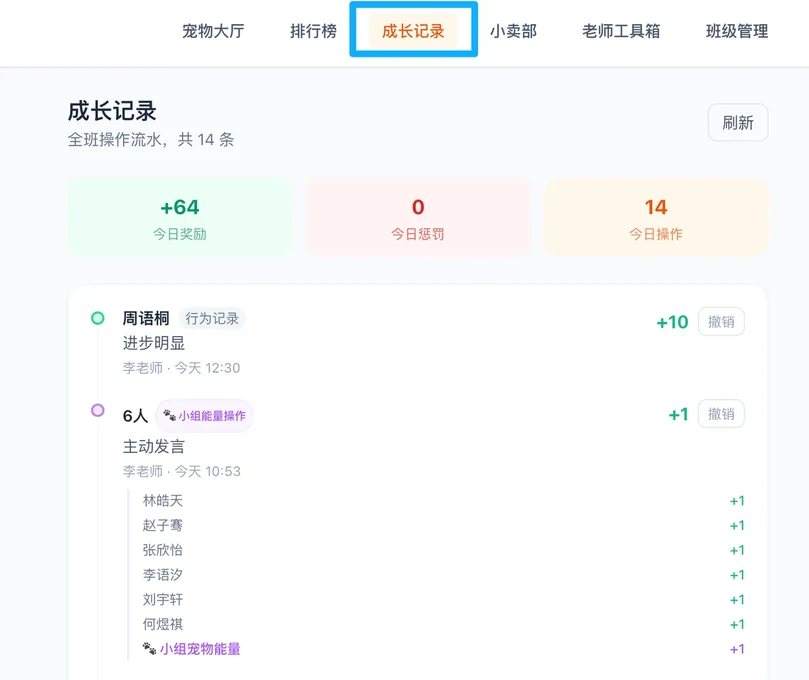Screen dimensions: 809x680
Task: Click the 张欣怡 row
Action: coord(444,550)
